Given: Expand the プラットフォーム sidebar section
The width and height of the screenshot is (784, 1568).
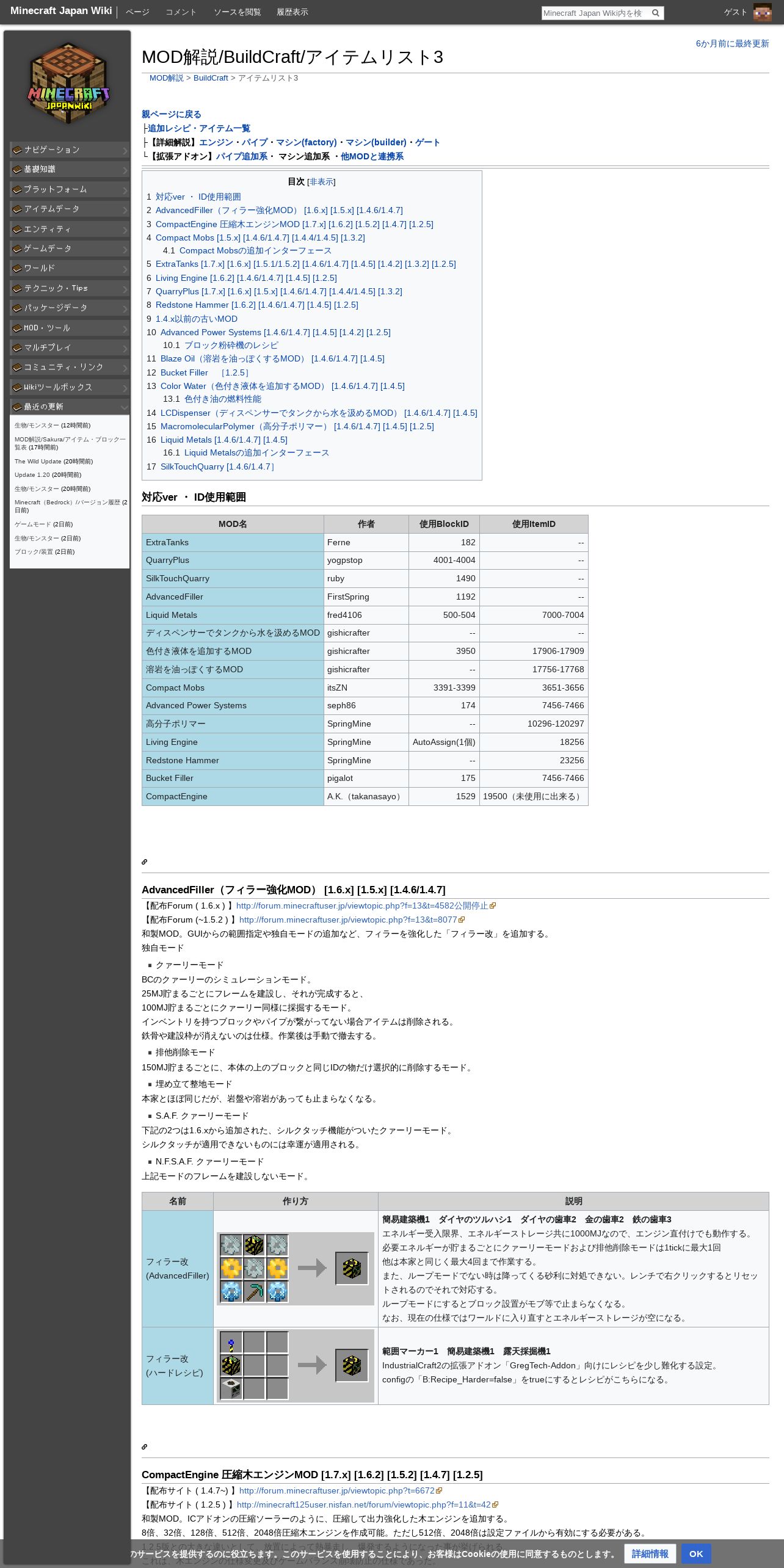Looking at the screenshot, I should tap(70, 189).
